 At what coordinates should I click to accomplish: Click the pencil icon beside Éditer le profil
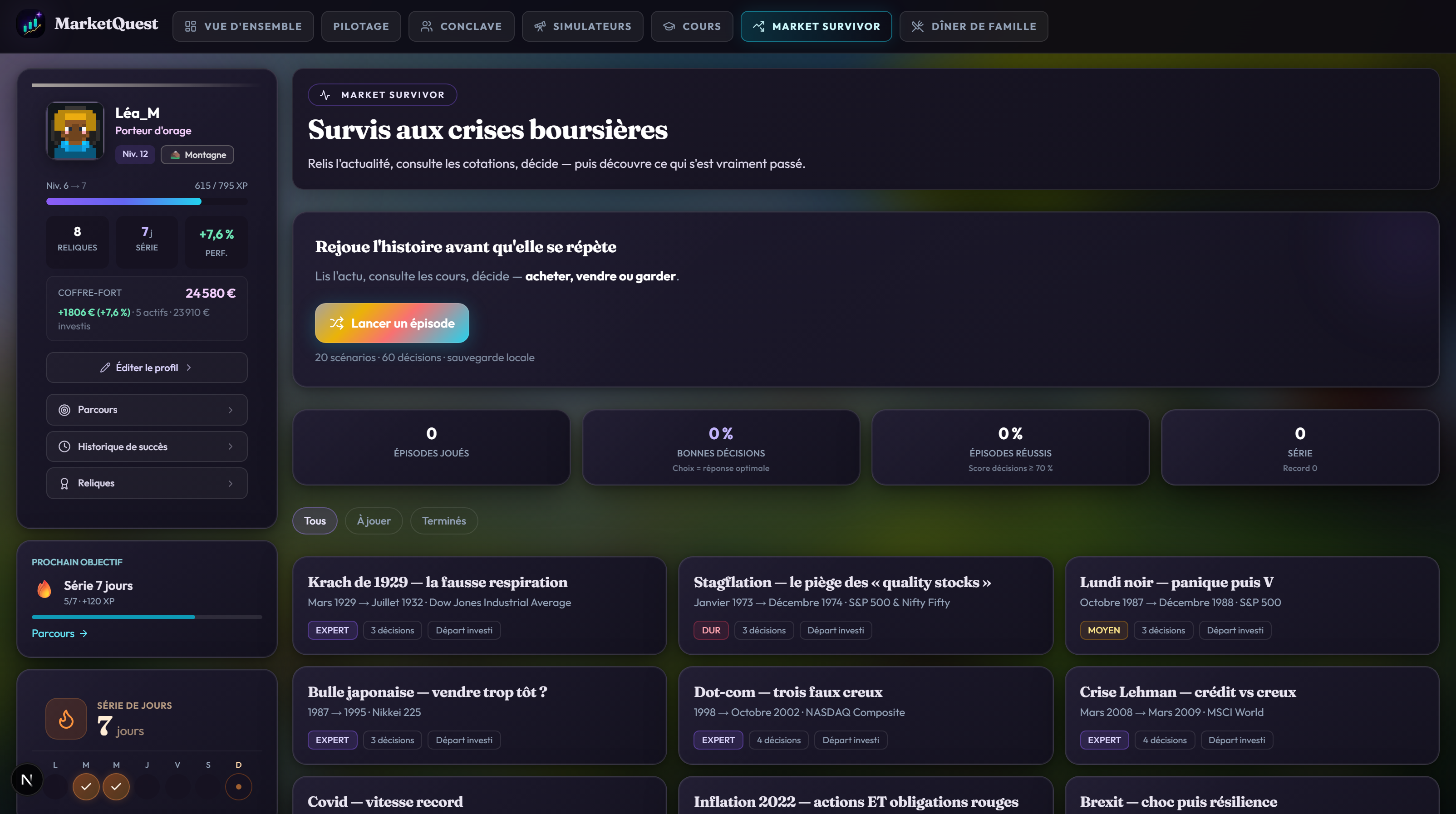tap(105, 368)
